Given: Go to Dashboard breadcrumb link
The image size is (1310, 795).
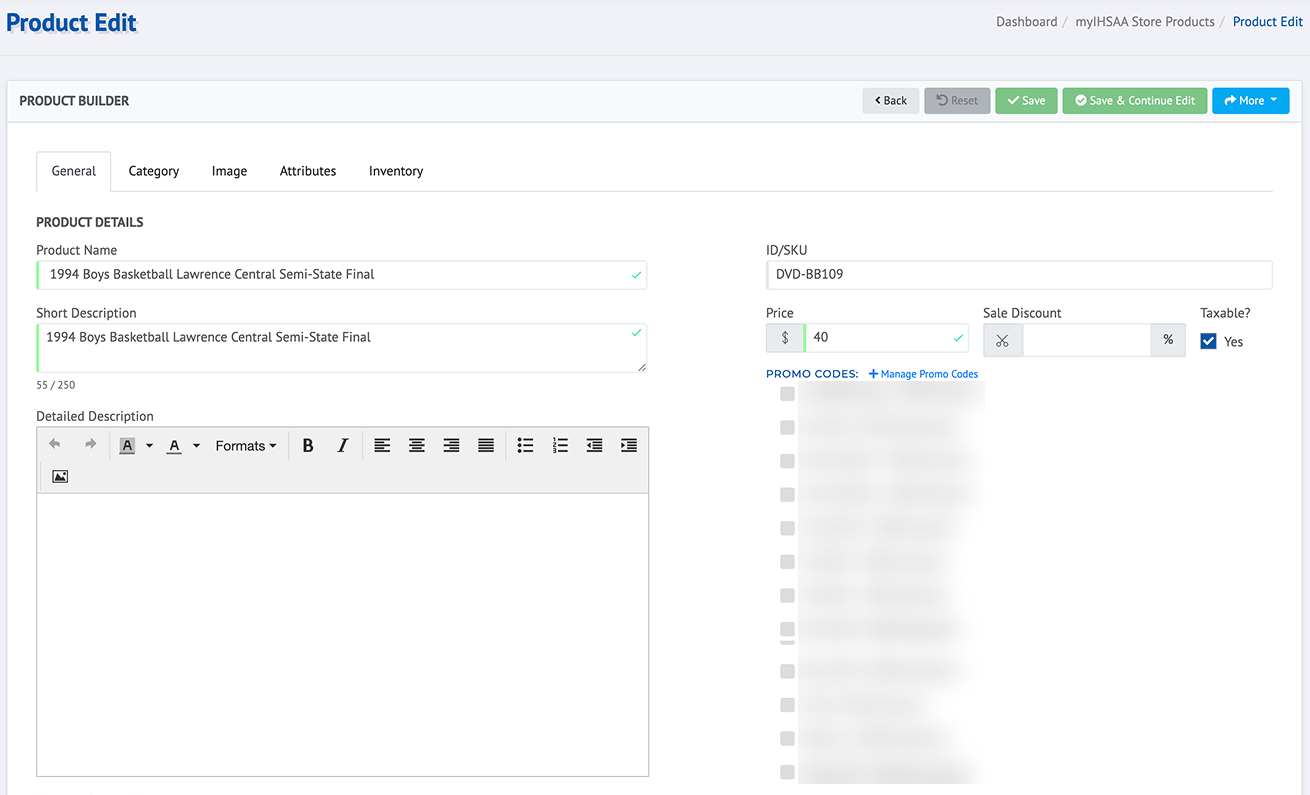Looking at the screenshot, I should click(x=1026, y=21).
